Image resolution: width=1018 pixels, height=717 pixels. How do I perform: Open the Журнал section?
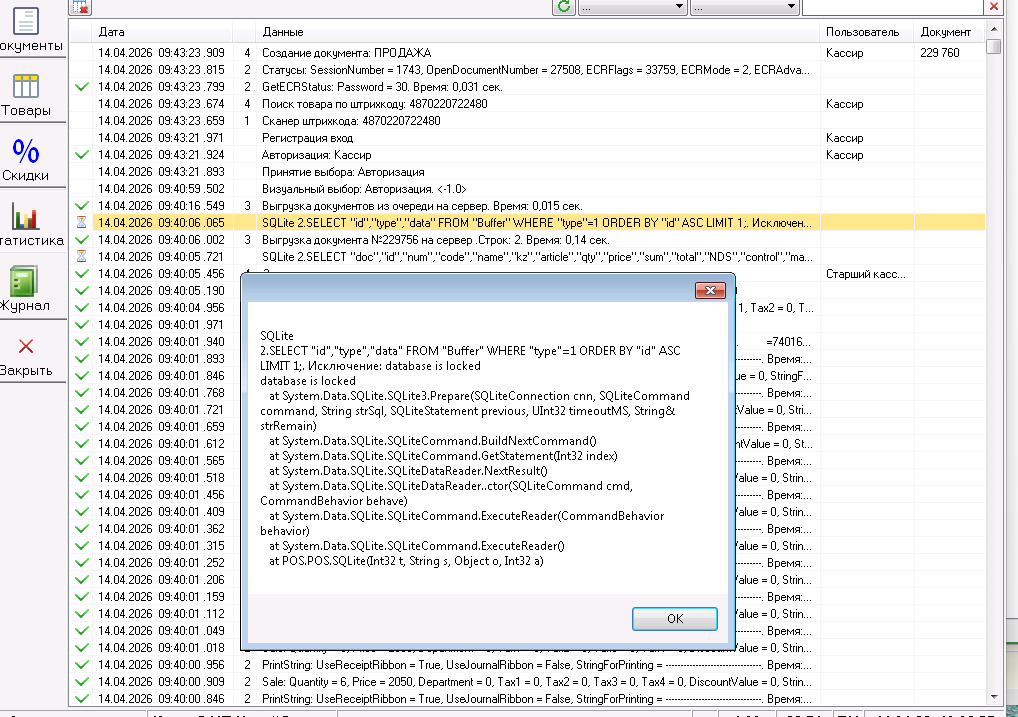[27, 290]
